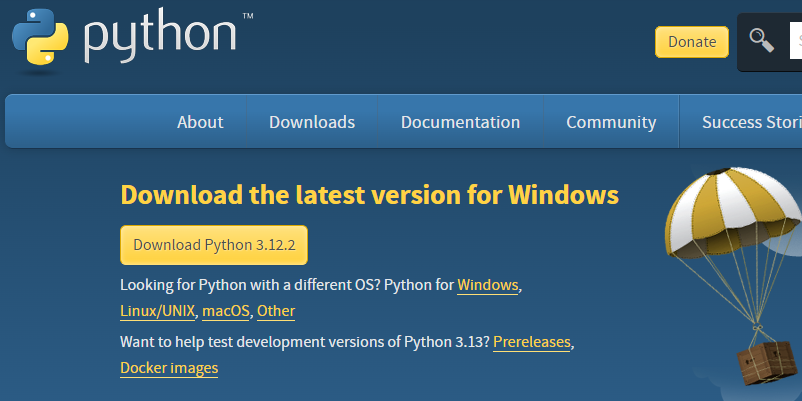Screen dimensions: 802x401
Task: Open the Downloads menu
Action: point(312,122)
